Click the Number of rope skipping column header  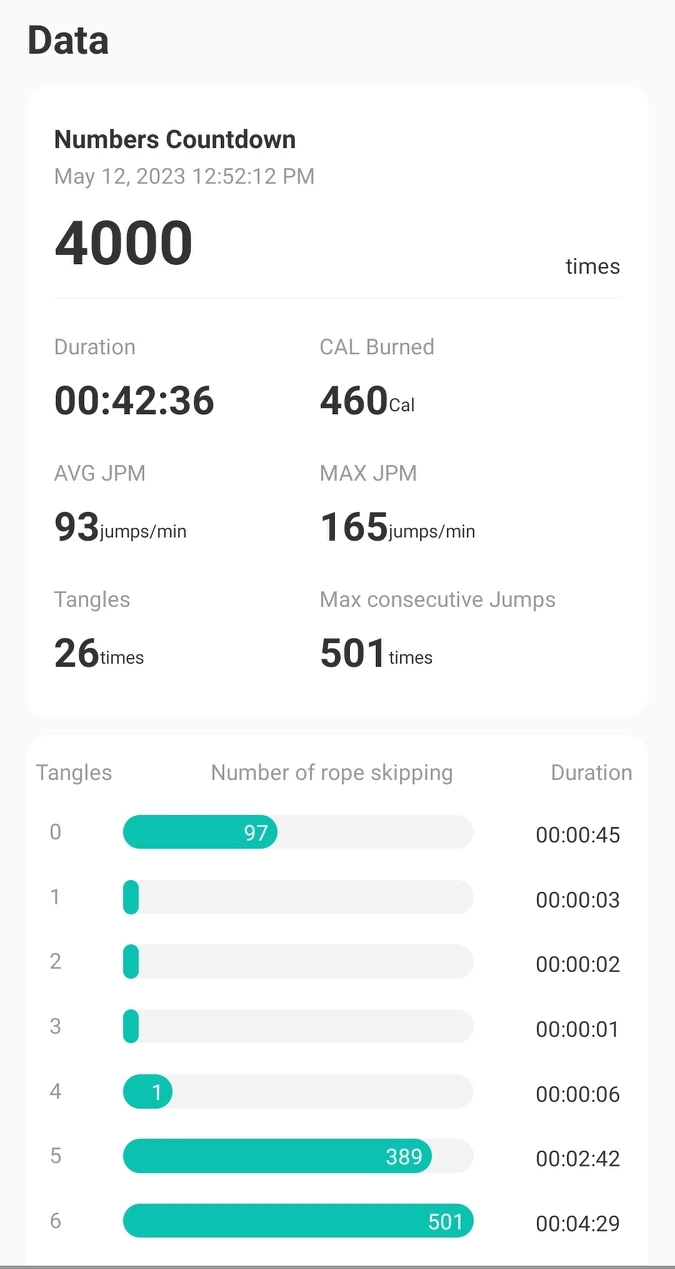(x=332, y=773)
